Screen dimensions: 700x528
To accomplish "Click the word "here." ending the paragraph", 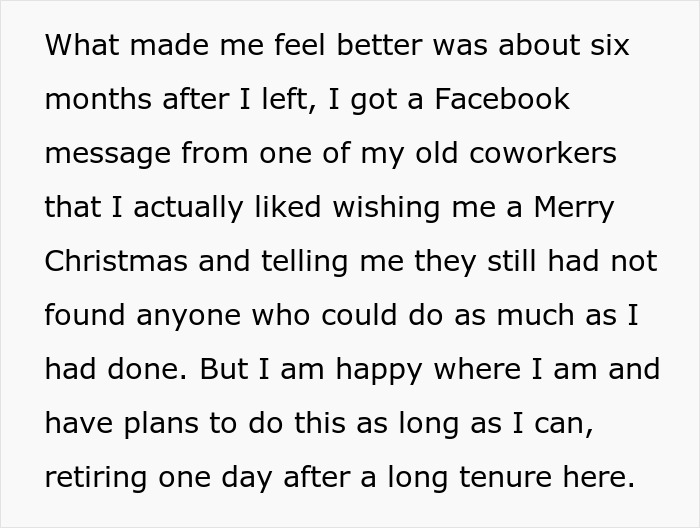I will pos(599,477).
